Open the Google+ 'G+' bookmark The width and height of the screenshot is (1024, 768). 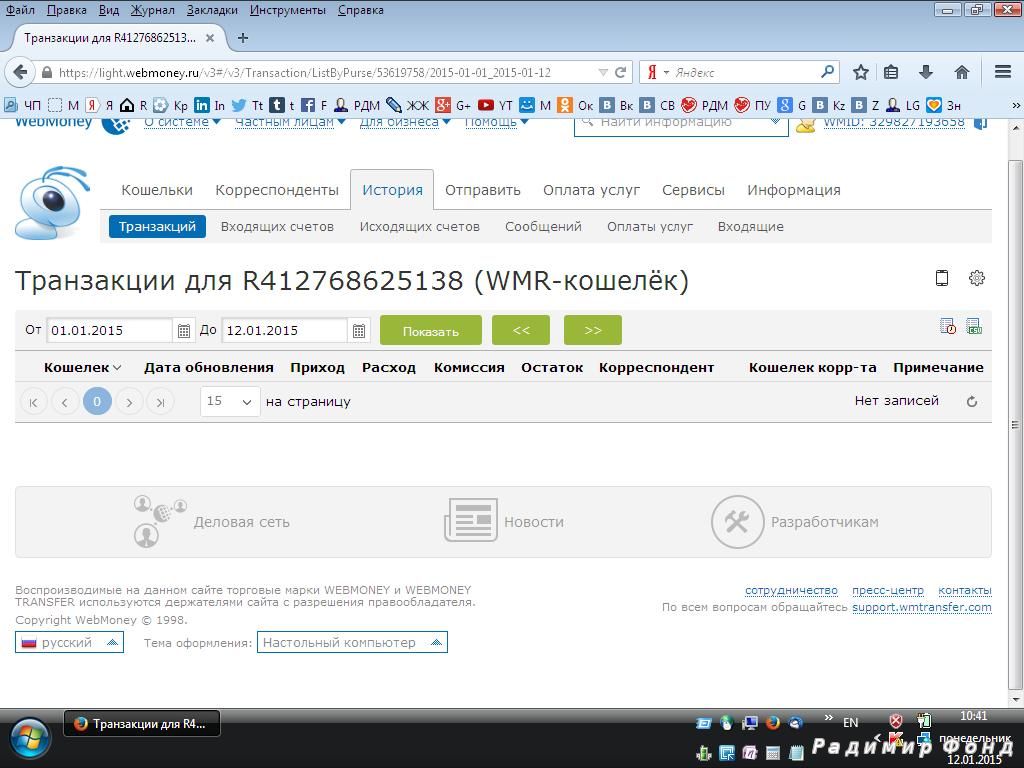(x=453, y=105)
